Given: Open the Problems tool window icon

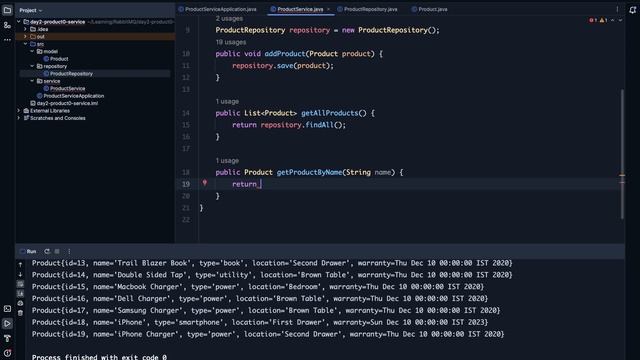Looking at the screenshot, I should tap(7, 353).
